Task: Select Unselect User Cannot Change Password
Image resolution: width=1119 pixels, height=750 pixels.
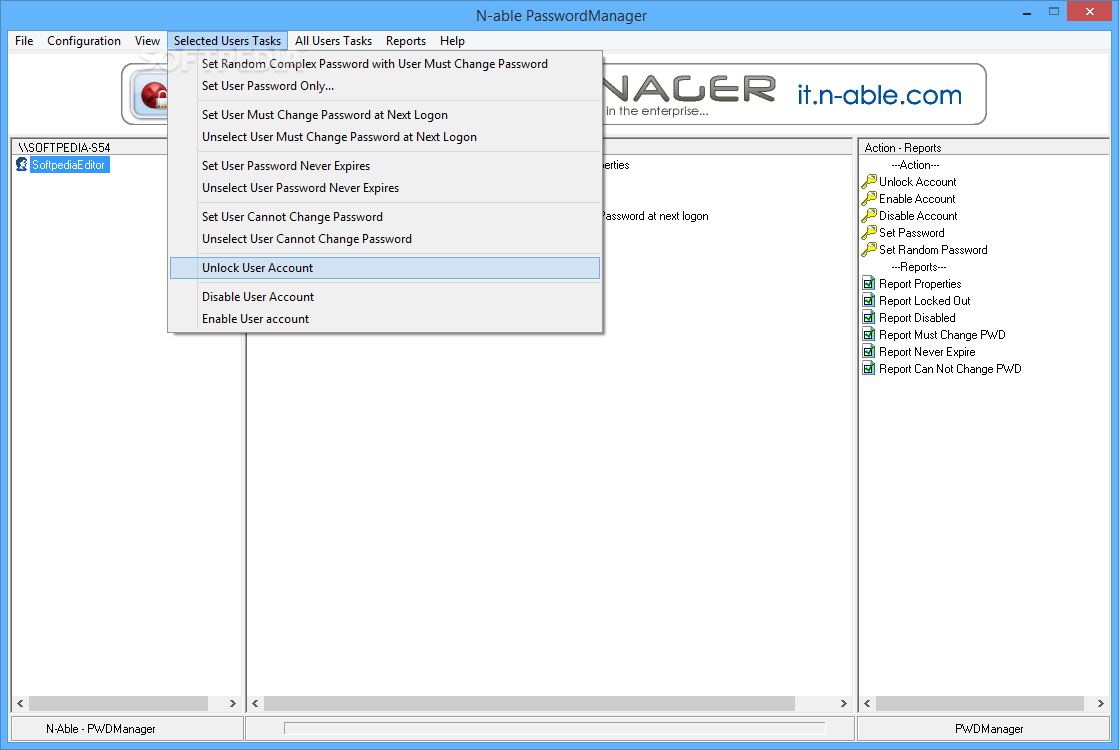Action: 385,239
